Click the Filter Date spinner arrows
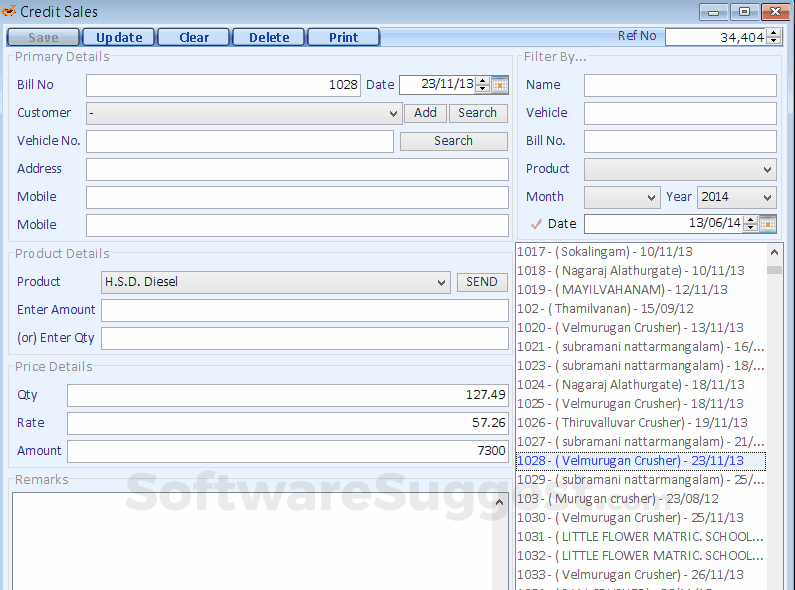Image resolution: width=795 pixels, height=590 pixels. point(750,224)
